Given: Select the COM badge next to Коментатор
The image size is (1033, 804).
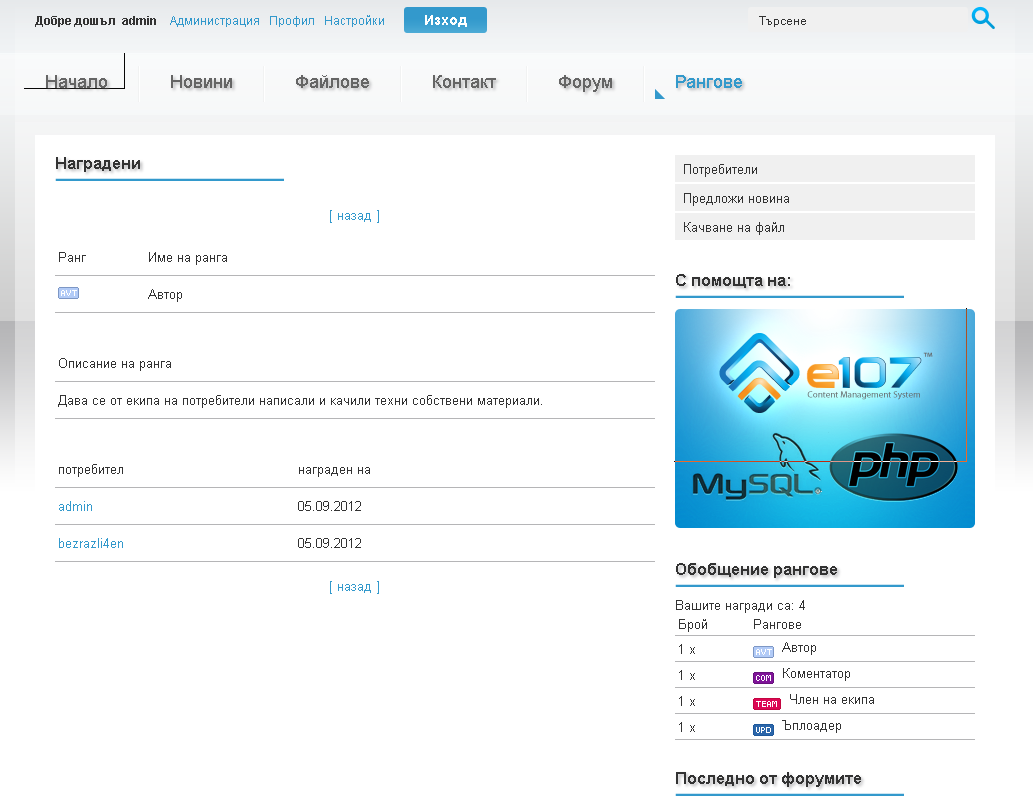Looking at the screenshot, I should [764, 677].
